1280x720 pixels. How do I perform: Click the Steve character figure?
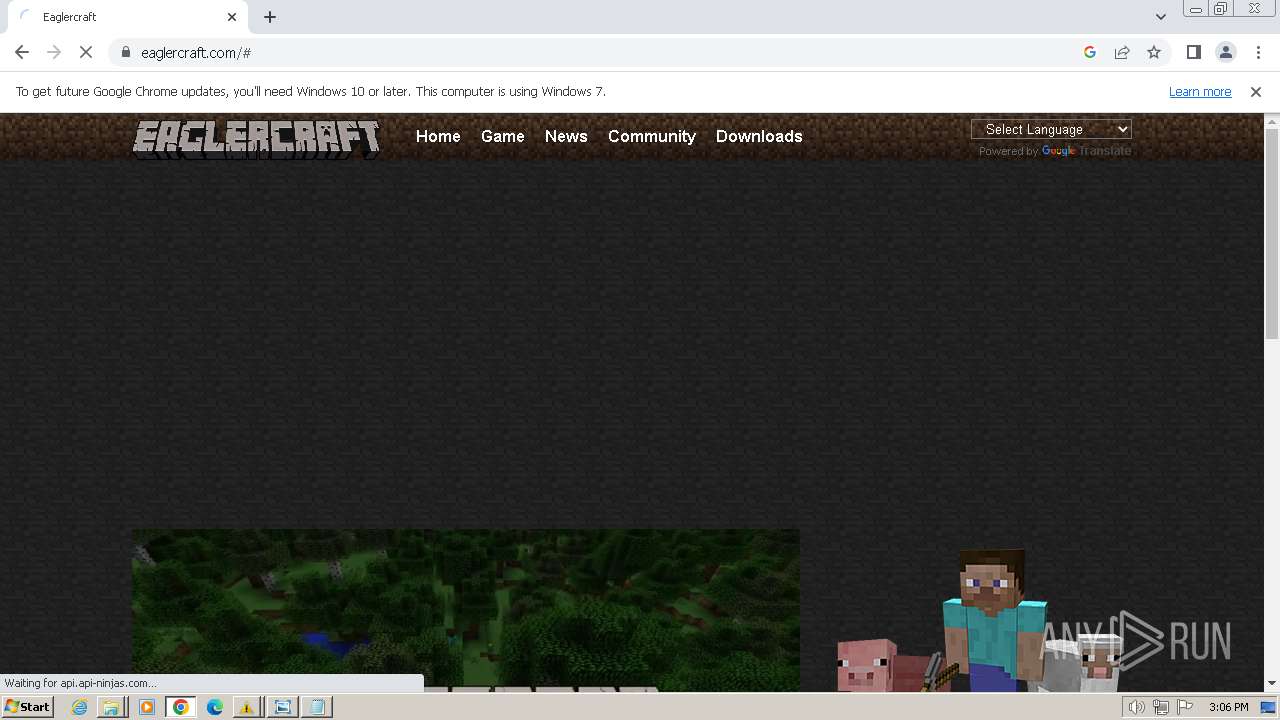click(994, 620)
